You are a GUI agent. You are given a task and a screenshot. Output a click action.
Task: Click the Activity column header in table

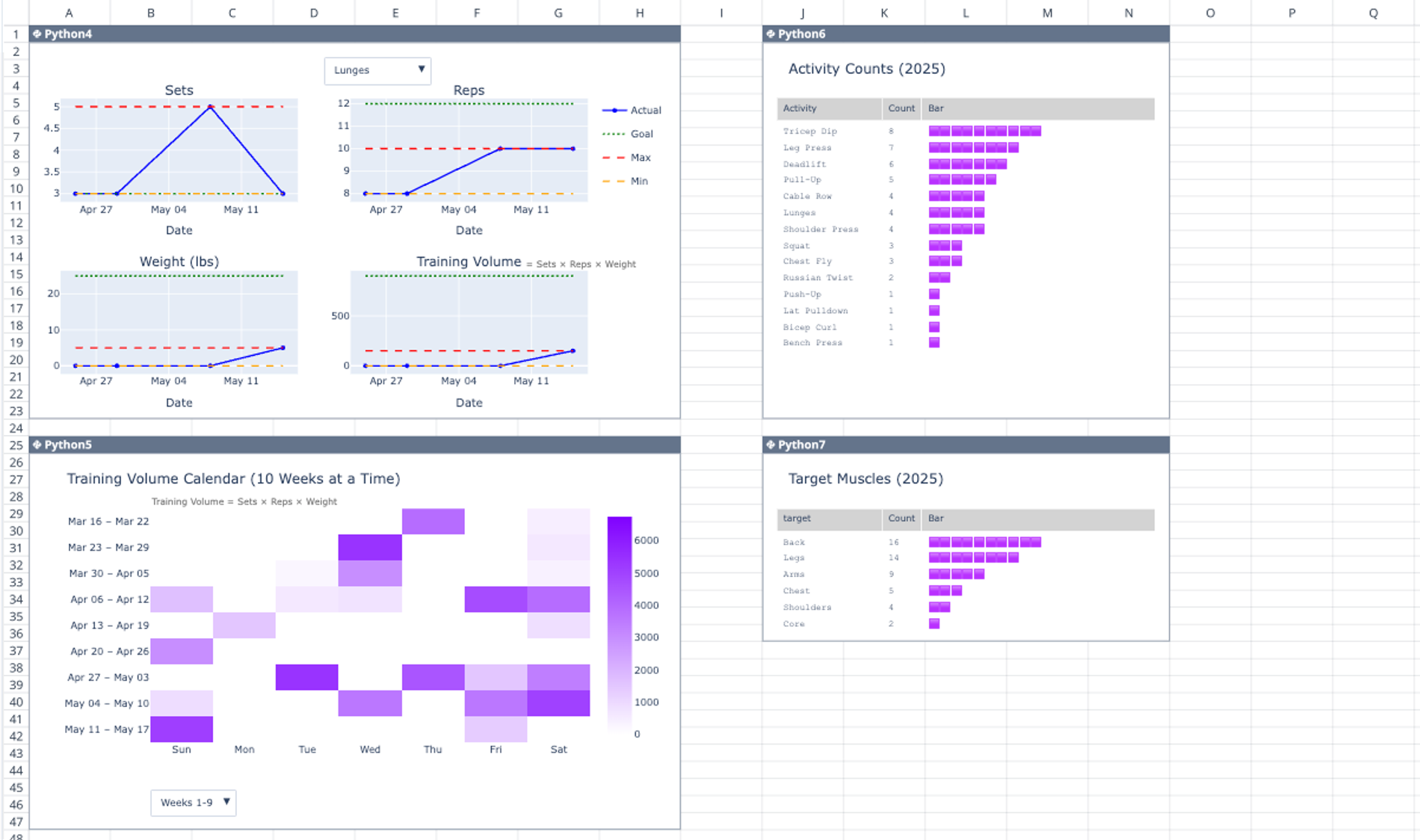(830, 108)
